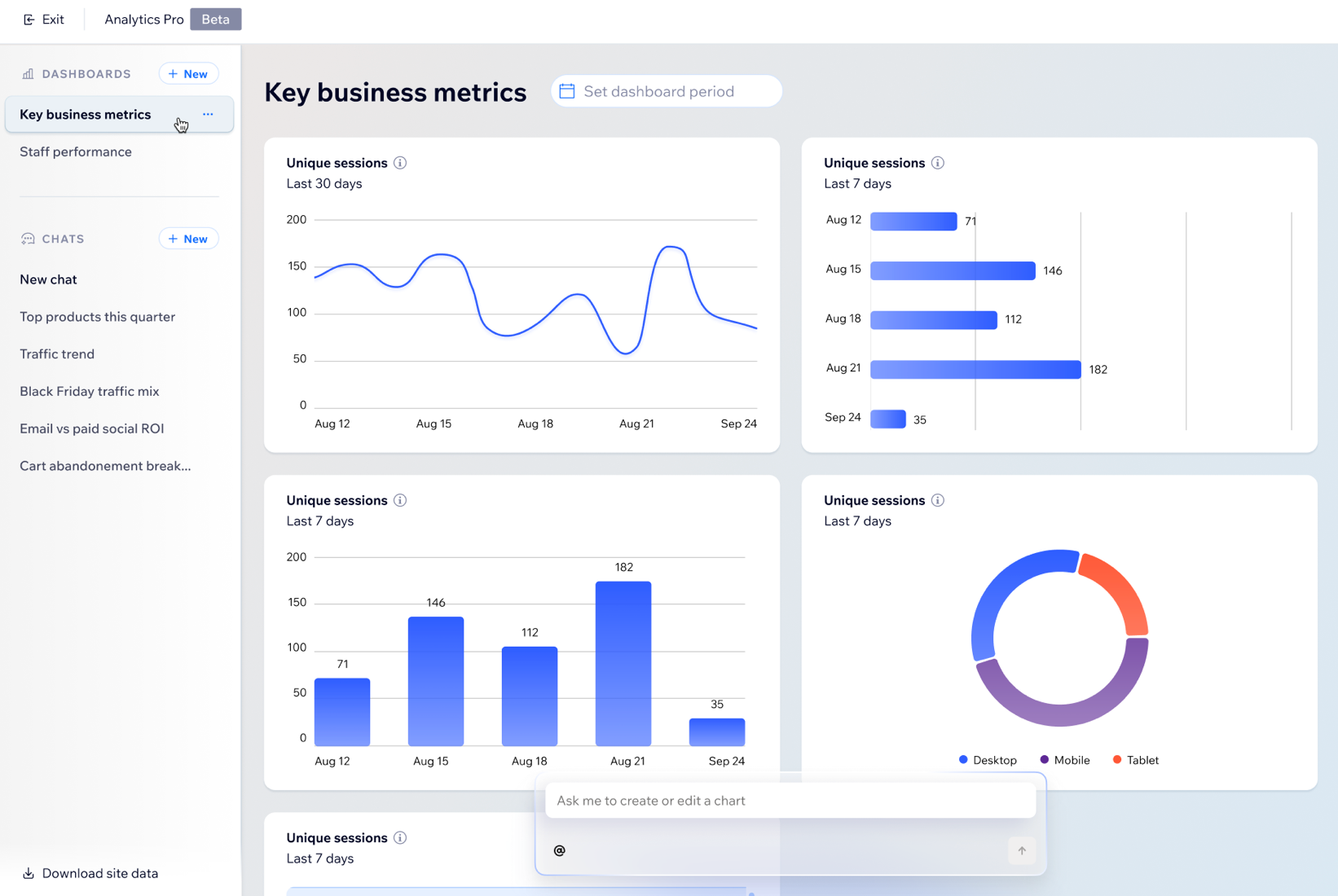Open the Traffic trend chat
The height and width of the screenshot is (896, 1338).
(57, 354)
